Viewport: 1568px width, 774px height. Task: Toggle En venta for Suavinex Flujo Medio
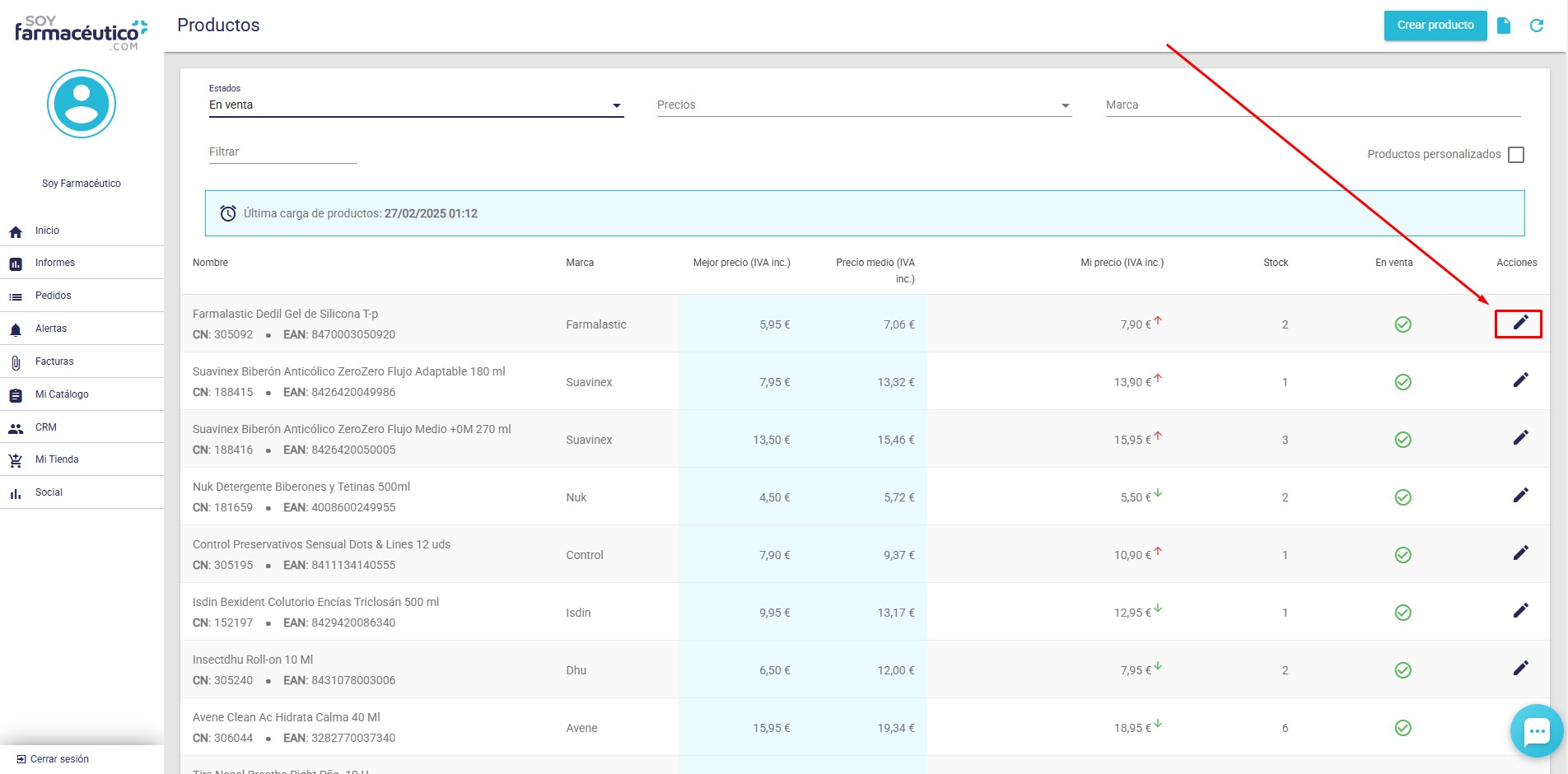[x=1403, y=440]
